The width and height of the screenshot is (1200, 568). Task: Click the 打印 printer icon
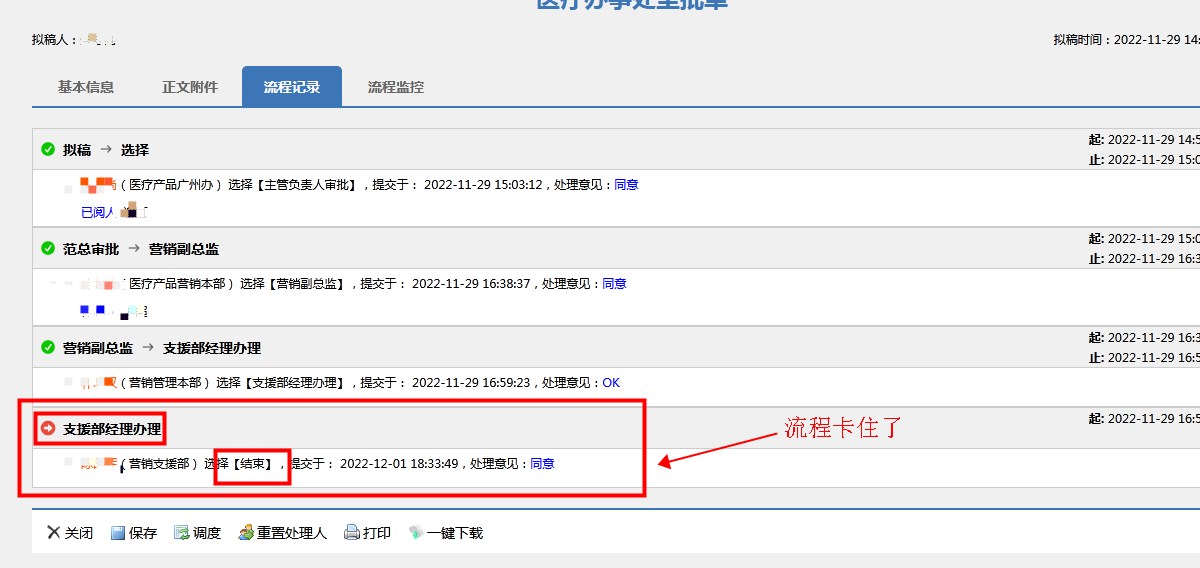pos(351,533)
